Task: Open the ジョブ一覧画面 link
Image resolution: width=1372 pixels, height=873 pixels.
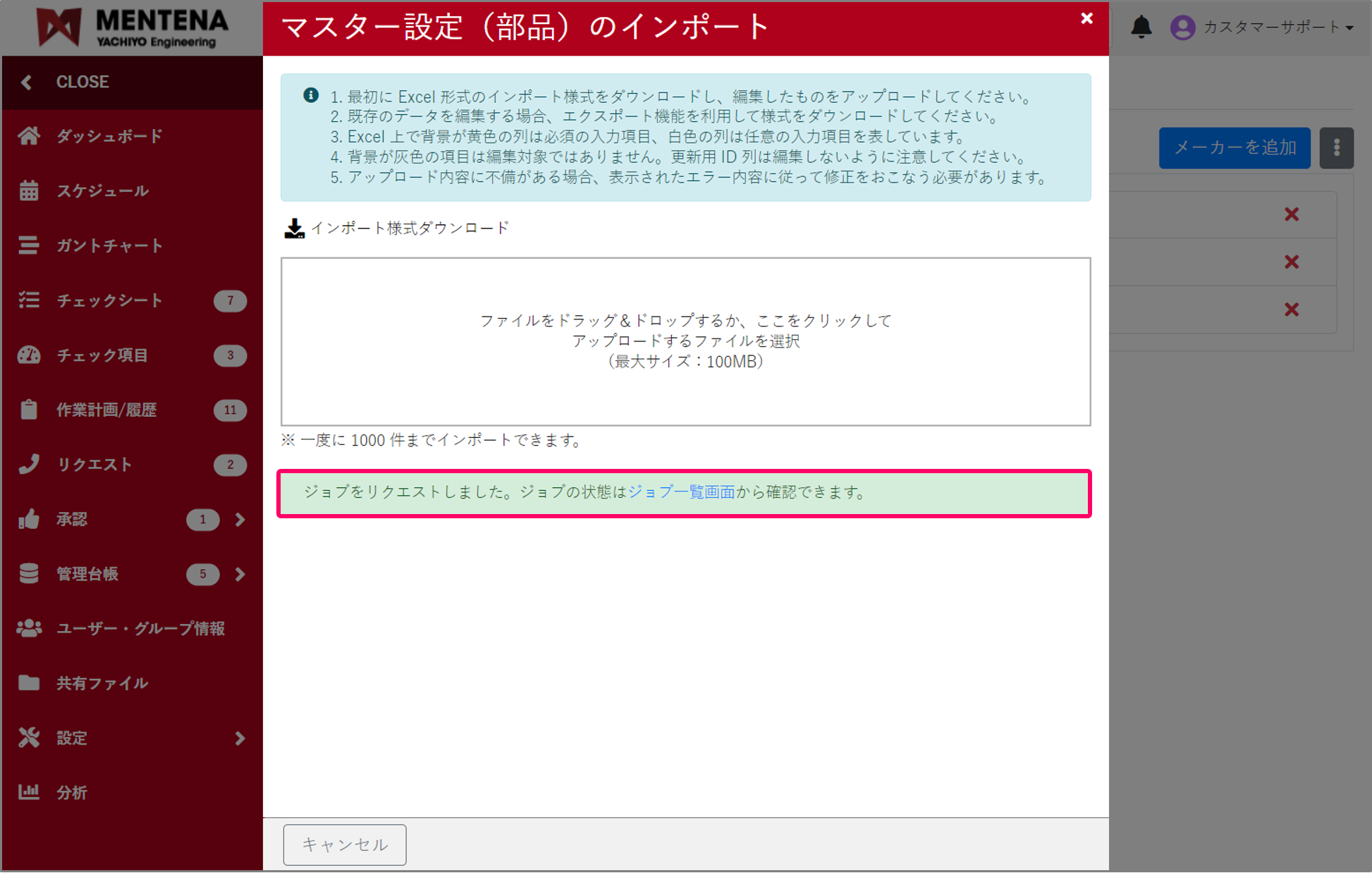Action: 682,493
